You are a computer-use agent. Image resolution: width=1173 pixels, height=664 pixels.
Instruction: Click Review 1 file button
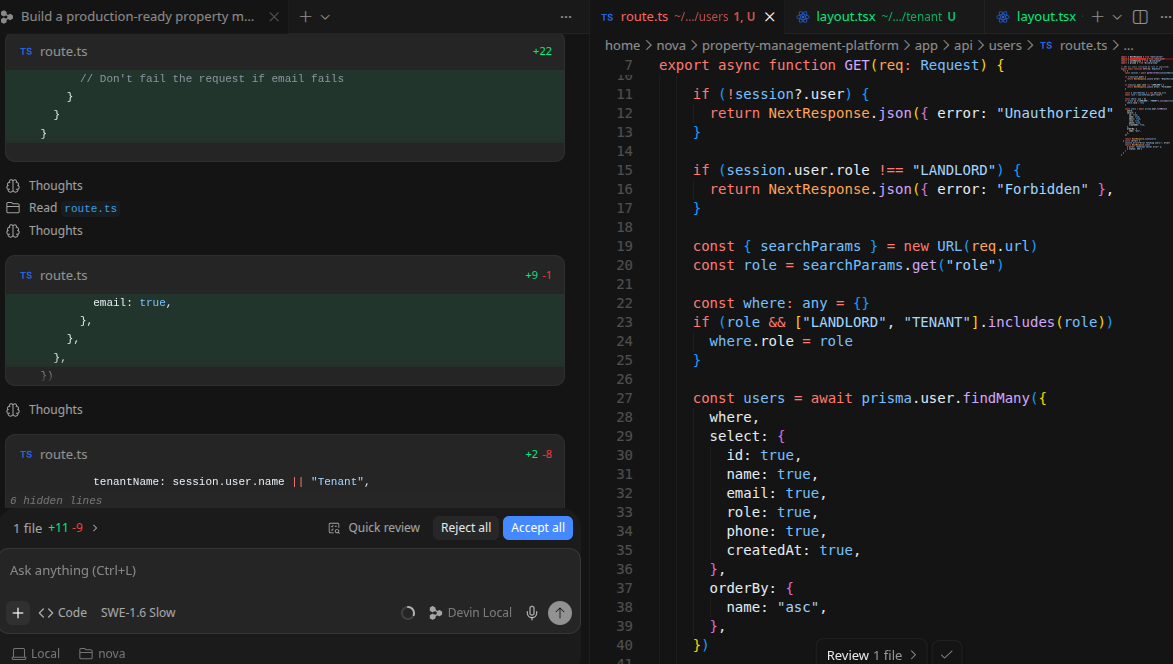click(x=872, y=655)
